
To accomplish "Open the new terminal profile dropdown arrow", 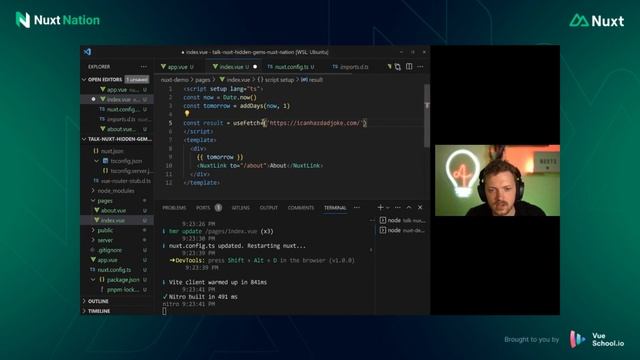I will (x=388, y=207).
